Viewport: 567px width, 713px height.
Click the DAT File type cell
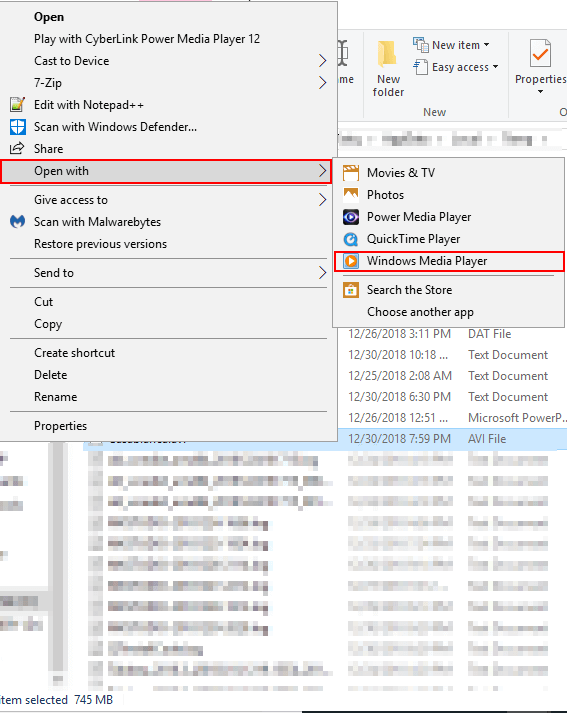pos(489,334)
